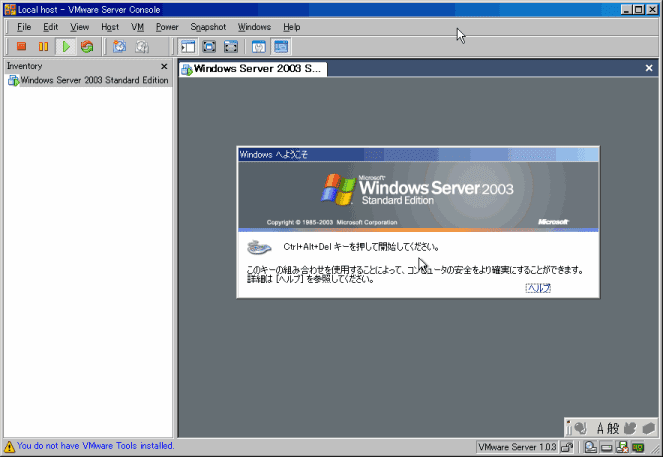Close the Inventory panel

click(164, 66)
